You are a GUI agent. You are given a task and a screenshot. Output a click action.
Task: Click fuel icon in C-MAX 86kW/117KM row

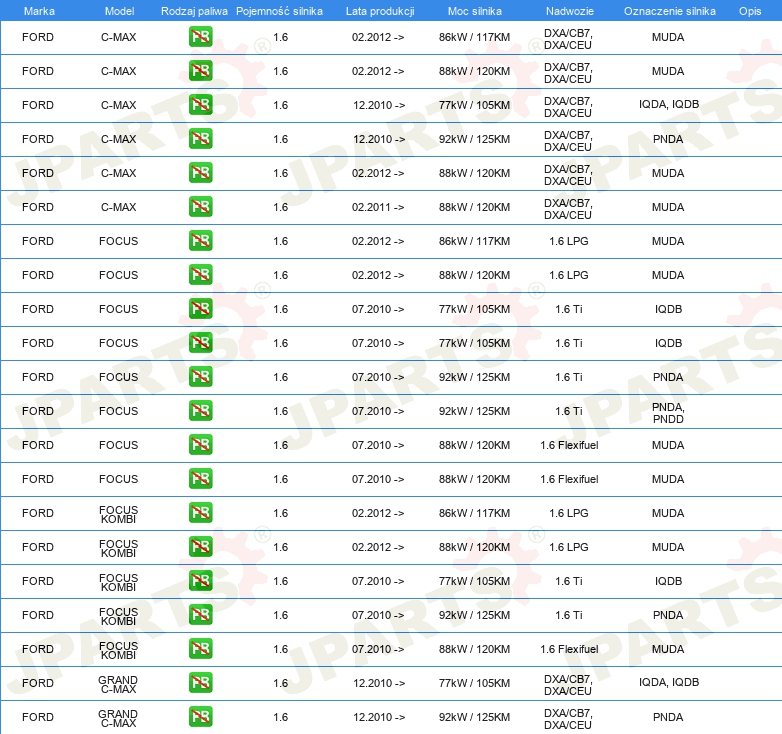tap(200, 37)
